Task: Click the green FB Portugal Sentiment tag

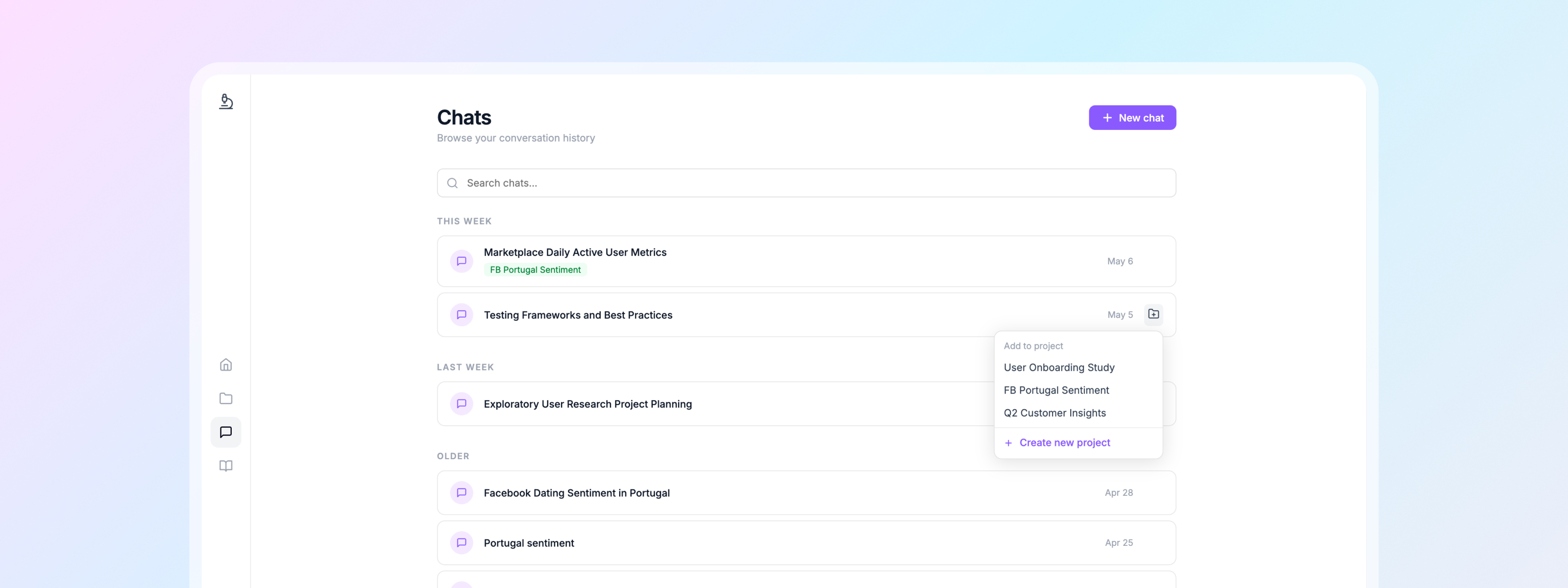Action: [535, 269]
